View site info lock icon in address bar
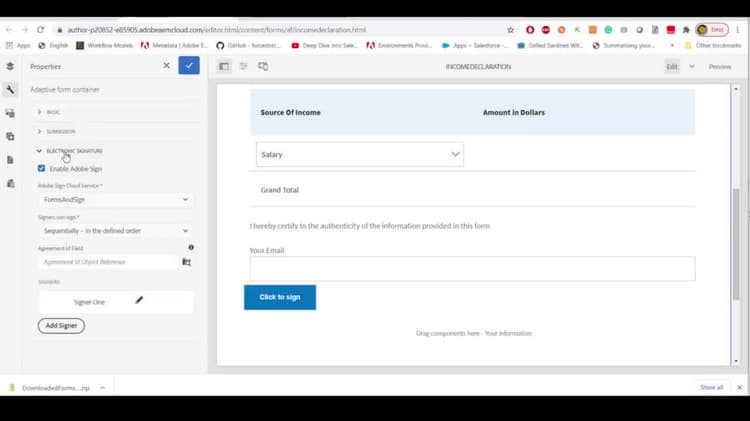Image resolution: width=750 pixels, height=421 pixels. (59, 30)
